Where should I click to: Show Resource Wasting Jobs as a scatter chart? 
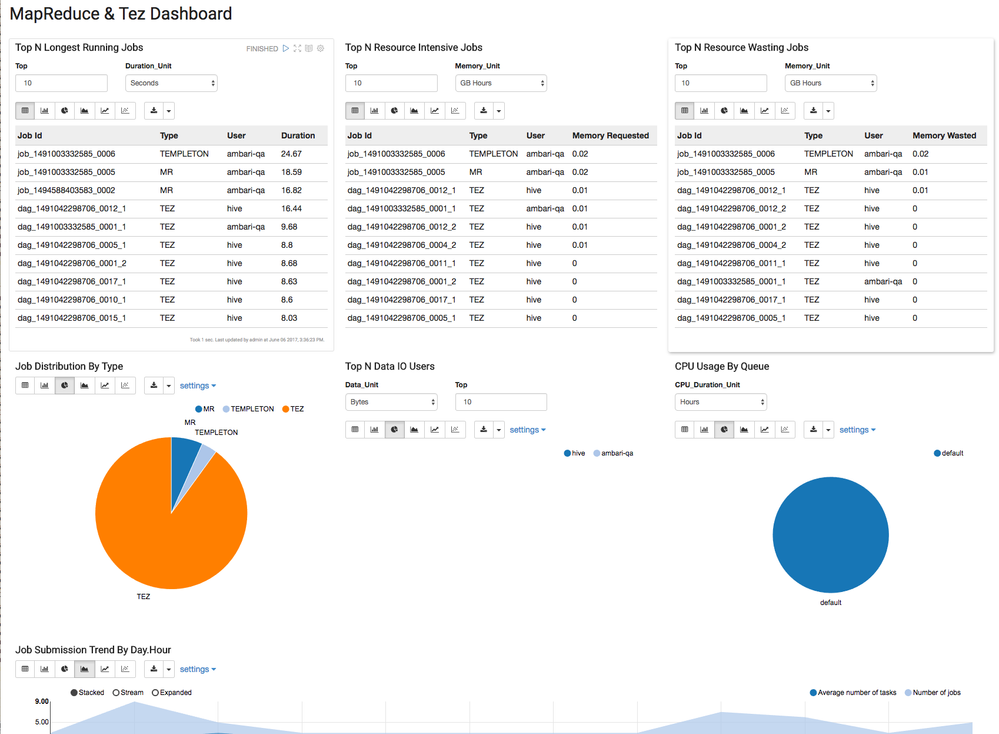coord(784,111)
